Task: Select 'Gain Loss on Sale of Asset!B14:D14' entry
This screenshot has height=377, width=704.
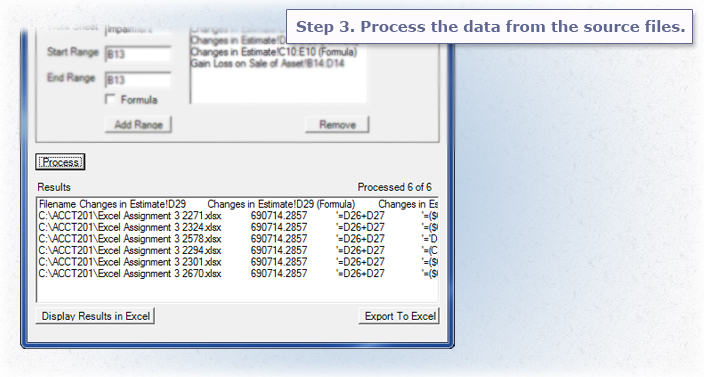Action: [x=267, y=63]
